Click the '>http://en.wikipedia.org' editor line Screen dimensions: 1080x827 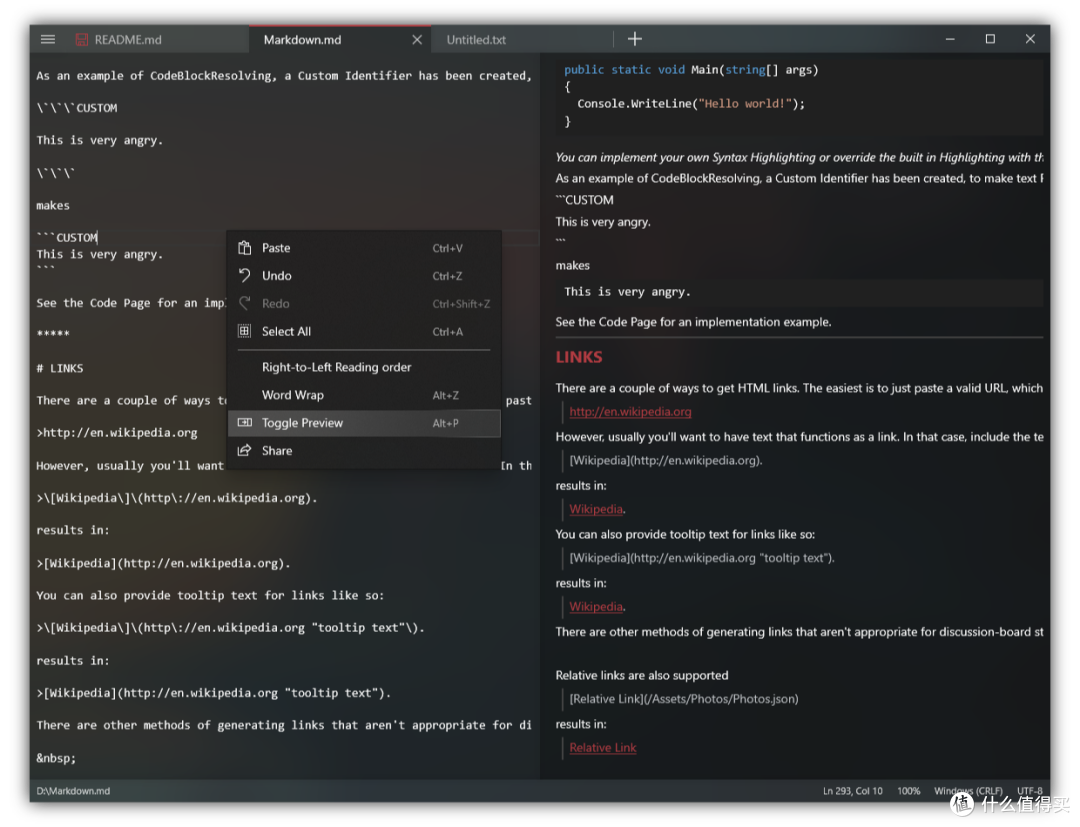point(117,433)
